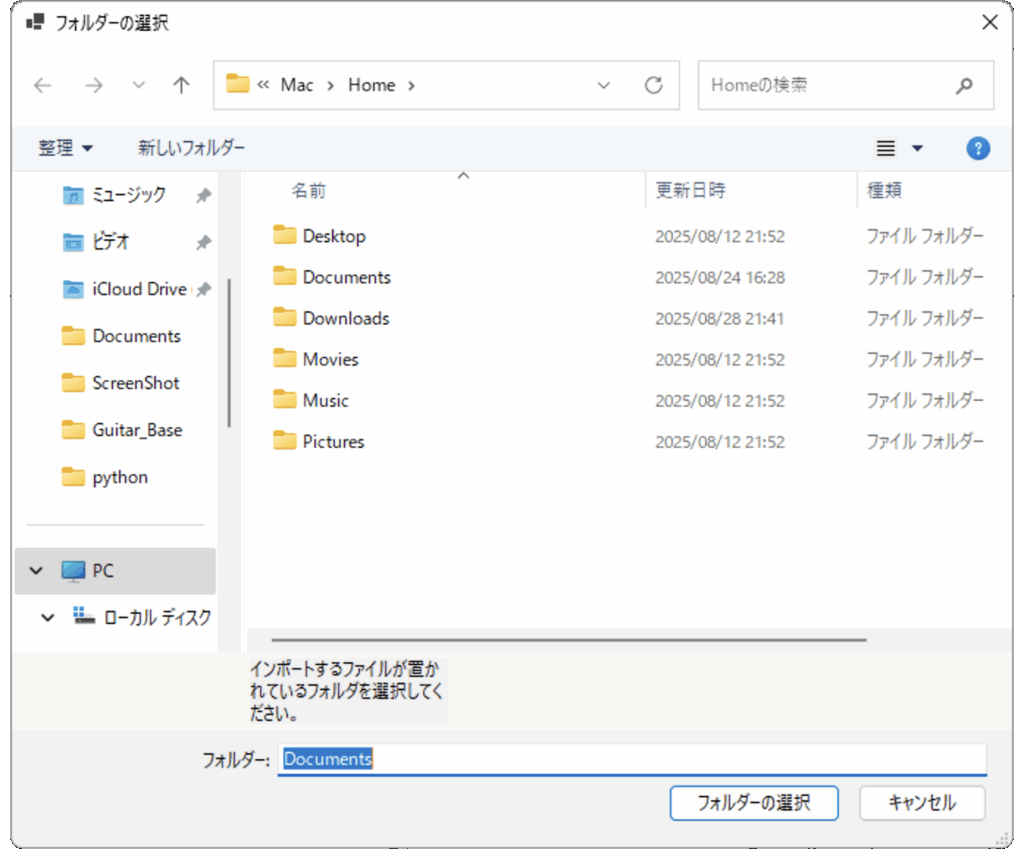The height and width of the screenshot is (859, 1024).
Task: Click the Back navigation arrow
Action: (42, 85)
